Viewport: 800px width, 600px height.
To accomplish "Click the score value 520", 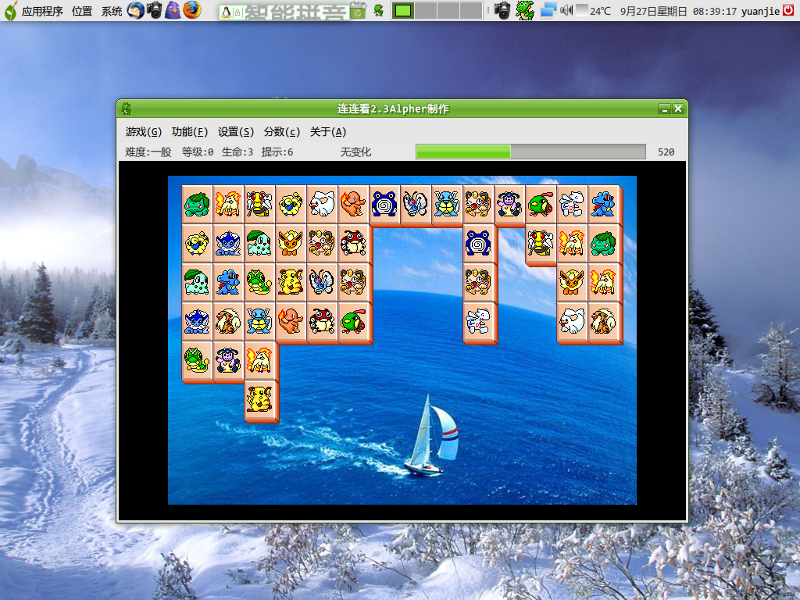I will (x=666, y=152).
